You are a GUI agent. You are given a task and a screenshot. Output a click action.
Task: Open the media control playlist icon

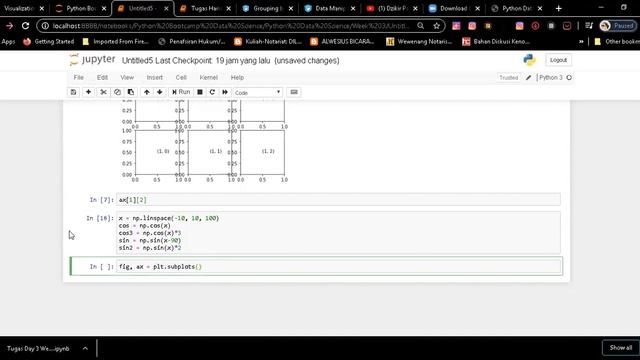tap(589, 26)
